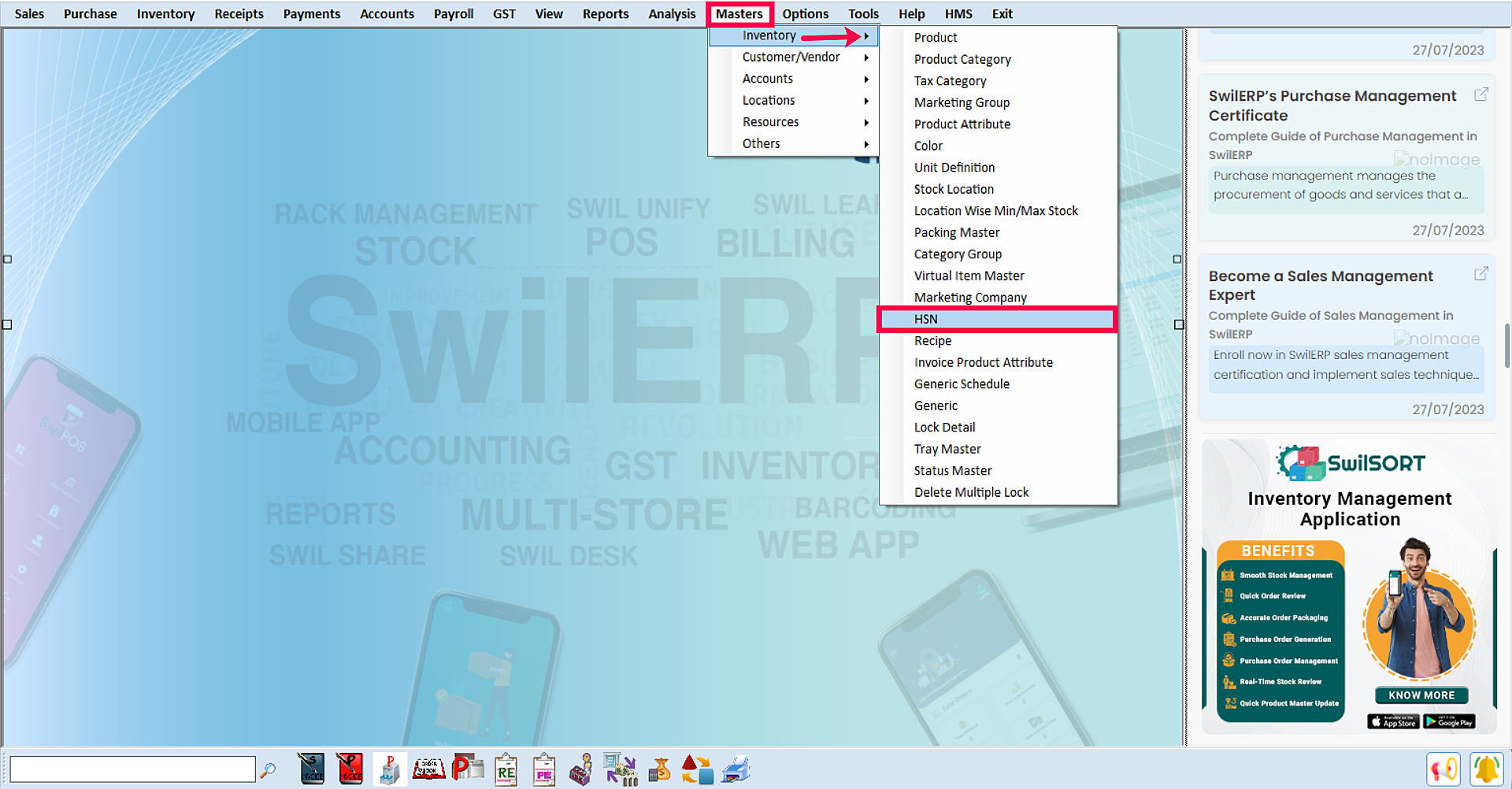Viewport: 1512px width, 789px height.
Task: Open the Payroll menu
Action: pos(454,14)
